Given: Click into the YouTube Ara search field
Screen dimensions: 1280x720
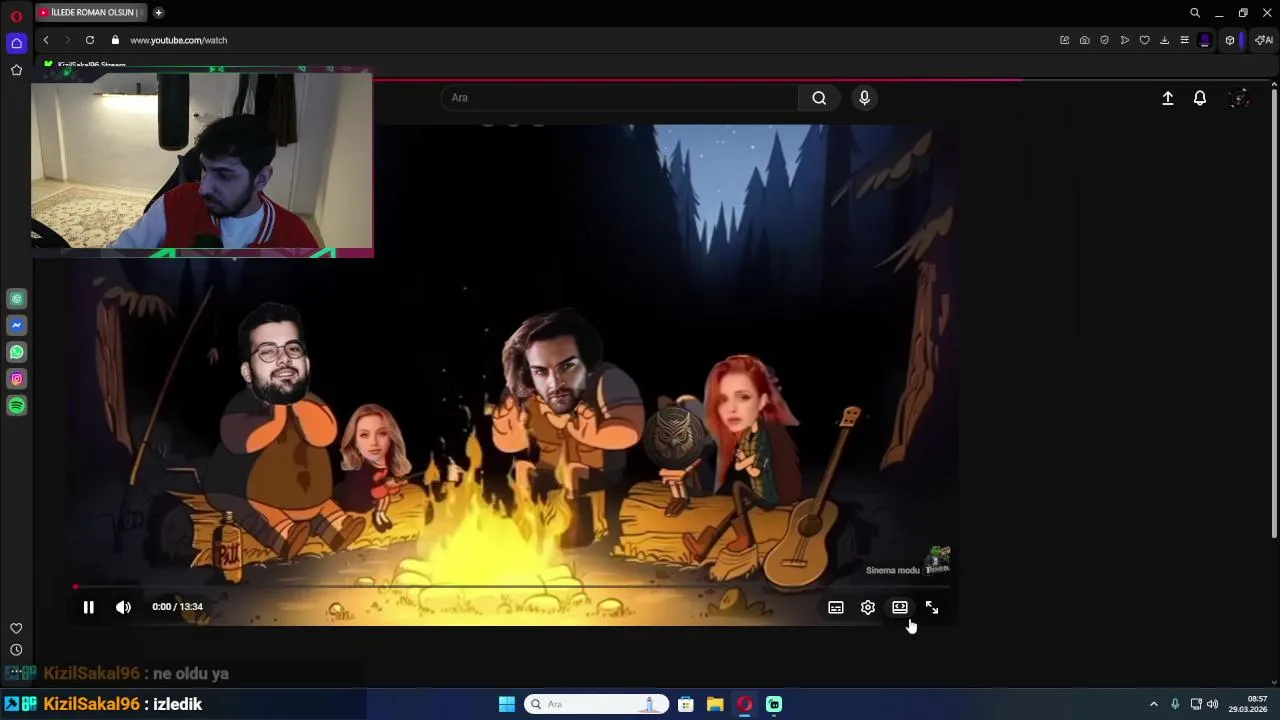Looking at the screenshot, I should pos(620,98).
